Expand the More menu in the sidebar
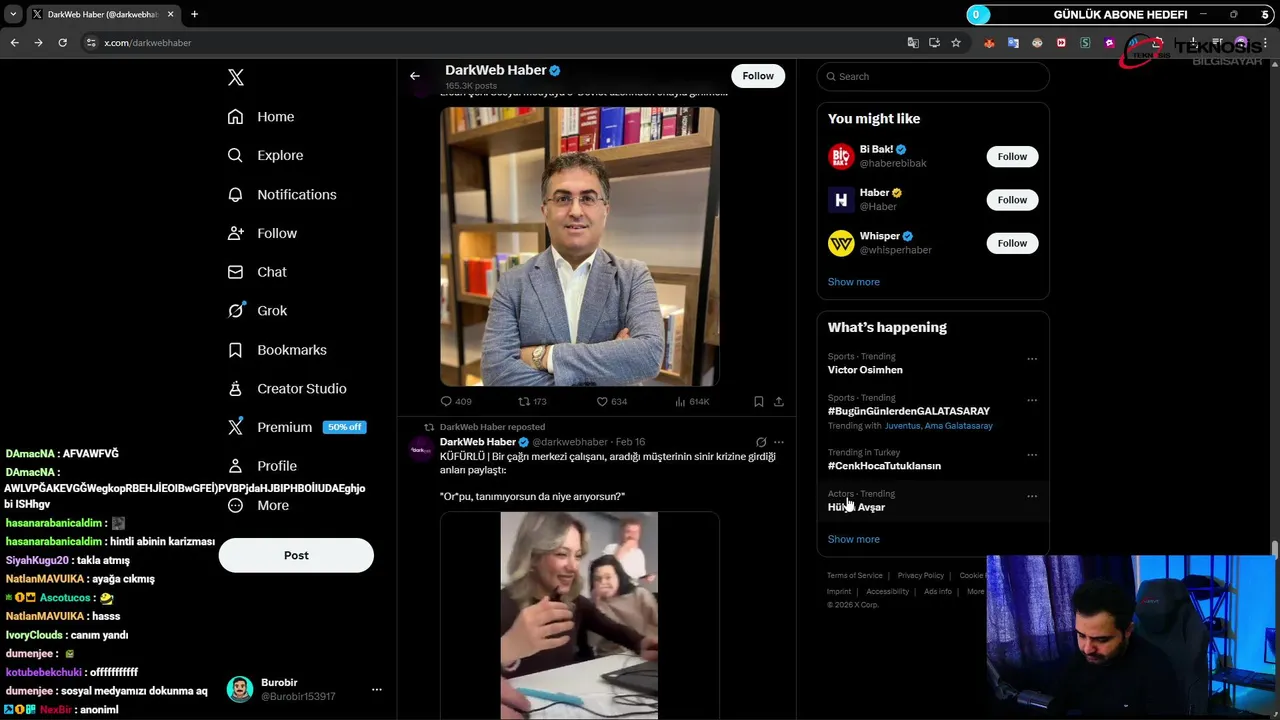 [258, 505]
